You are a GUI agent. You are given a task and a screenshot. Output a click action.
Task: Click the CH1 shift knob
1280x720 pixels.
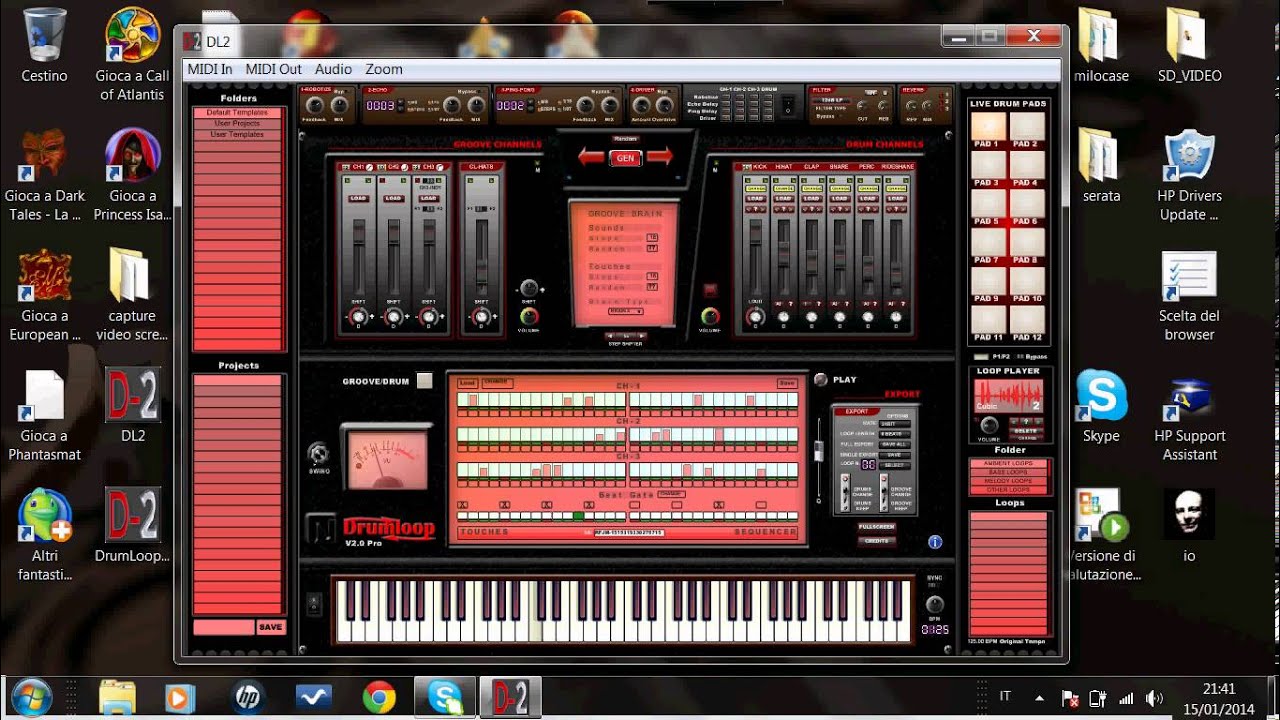pyautogui.click(x=358, y=317)
